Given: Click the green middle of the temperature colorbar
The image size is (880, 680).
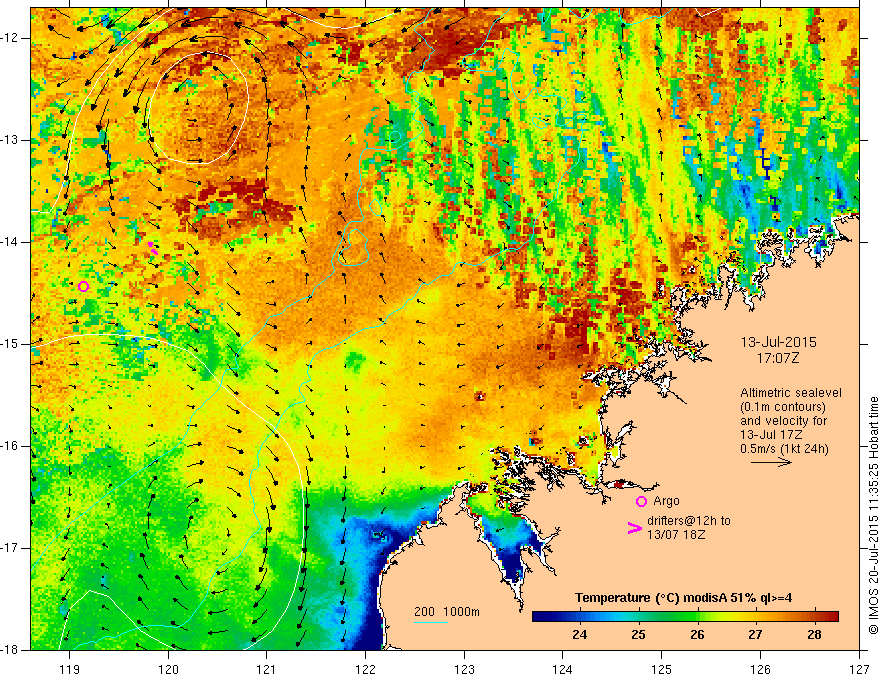Looking at the screenshot, I should tap(685, 616).
